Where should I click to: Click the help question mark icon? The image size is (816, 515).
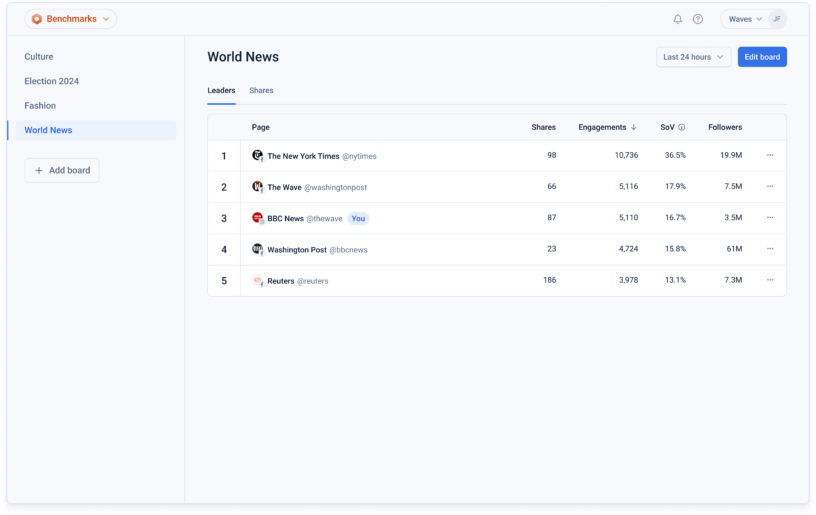(x=698, y=19)
